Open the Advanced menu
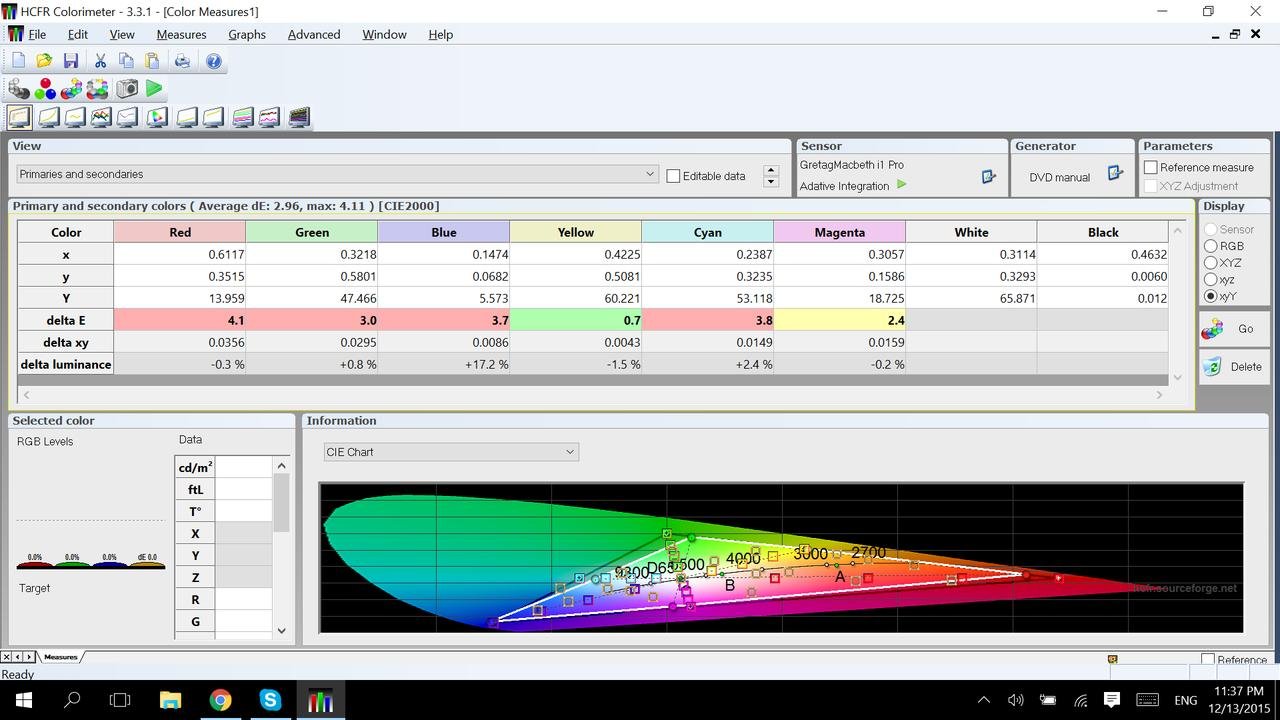Screen dimensions: 1280x720 click(x=314, y=34)
